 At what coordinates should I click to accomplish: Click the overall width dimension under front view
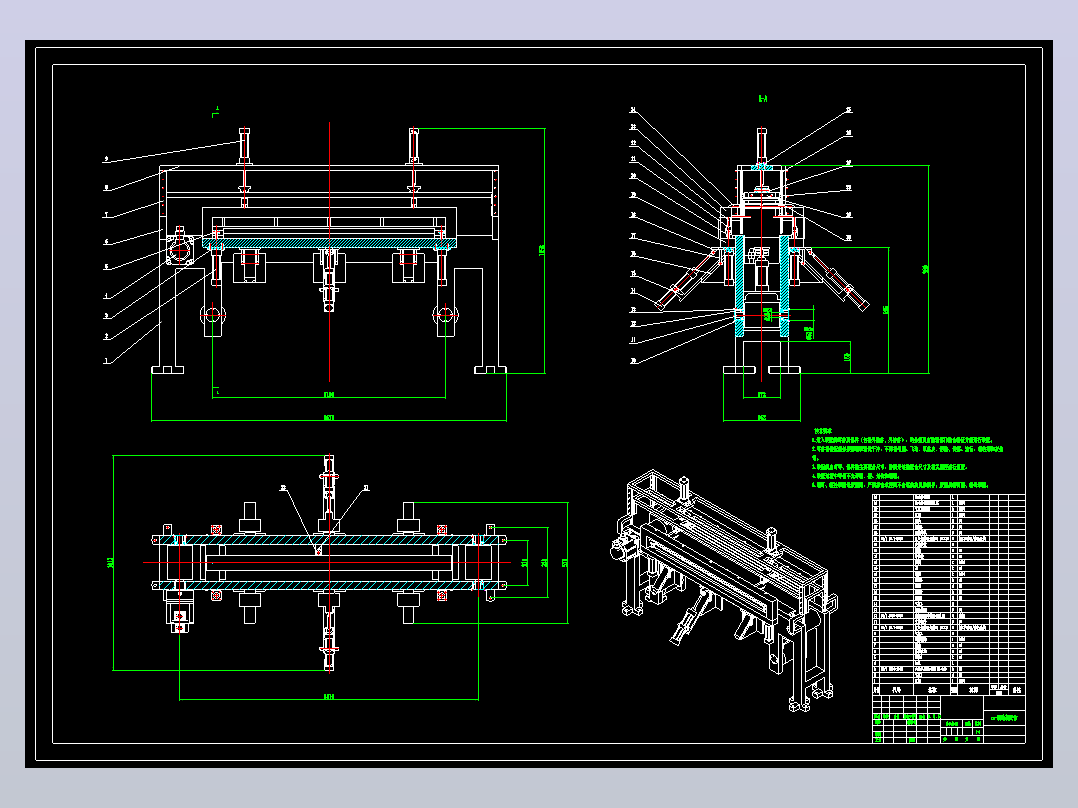click(329, 417)
